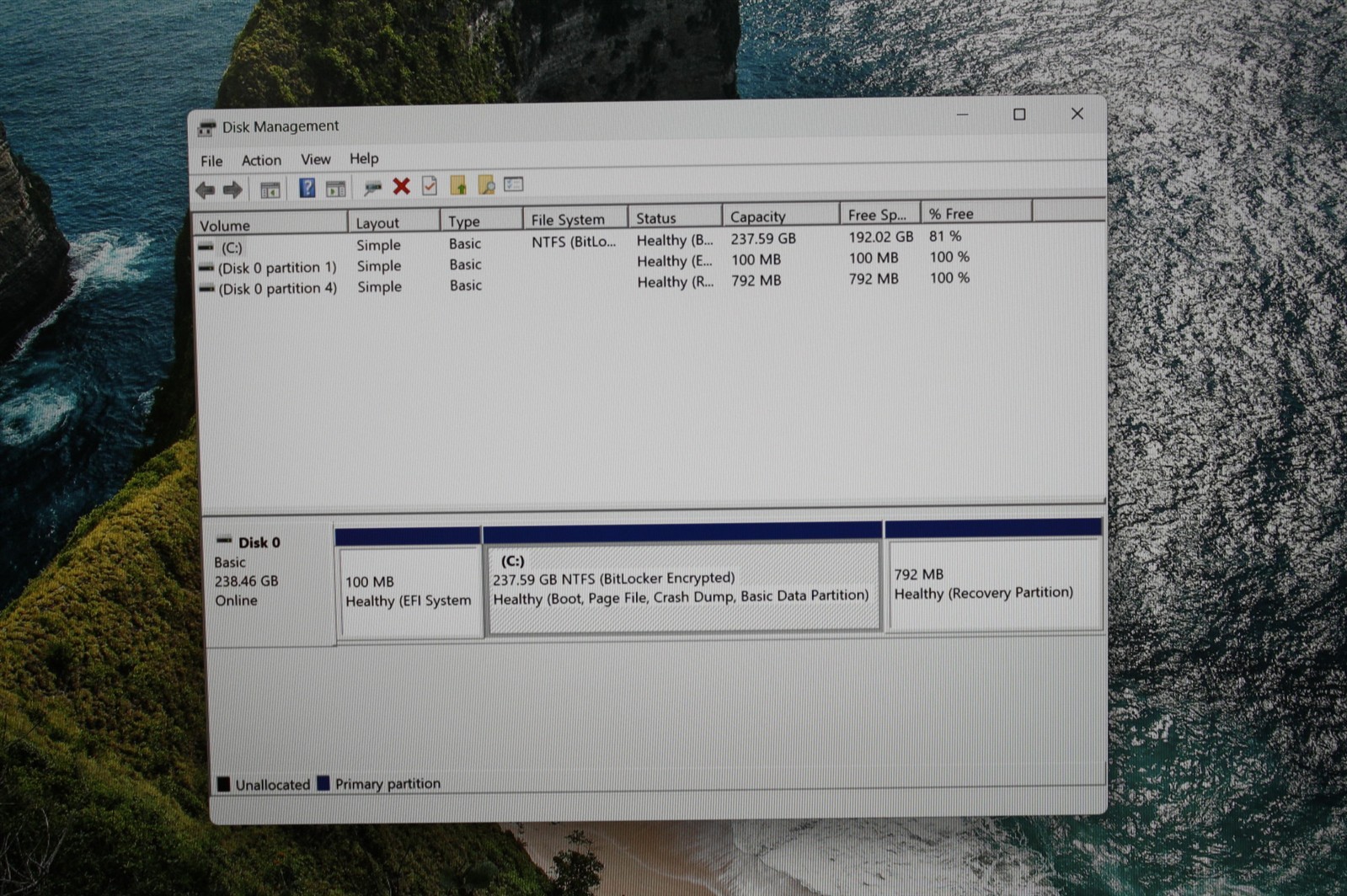The image size is (1347, 896).
Task: Select the (C:) volume drive icon
Action: click(x=206, y=248)
